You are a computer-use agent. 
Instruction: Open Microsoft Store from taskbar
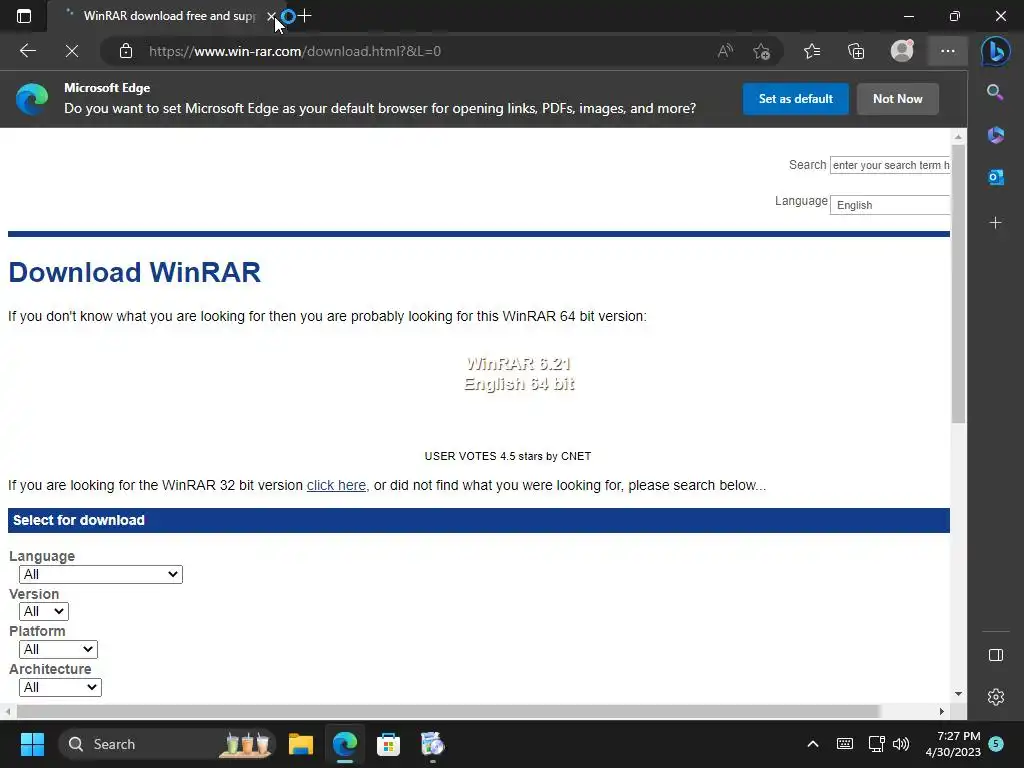pyautogui.click(x=389, y=744)
